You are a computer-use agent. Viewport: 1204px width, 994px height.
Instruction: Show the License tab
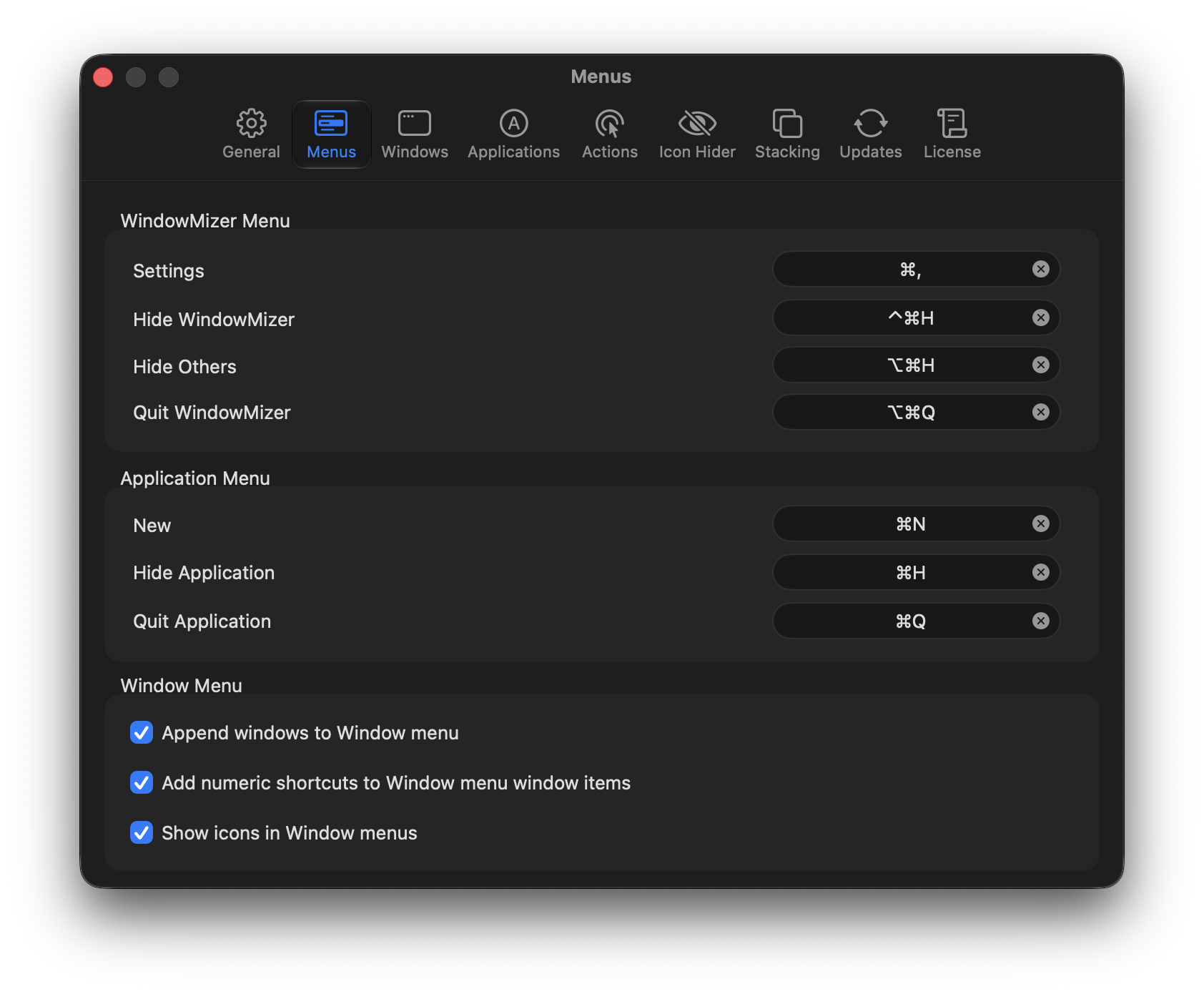point(952,134)
